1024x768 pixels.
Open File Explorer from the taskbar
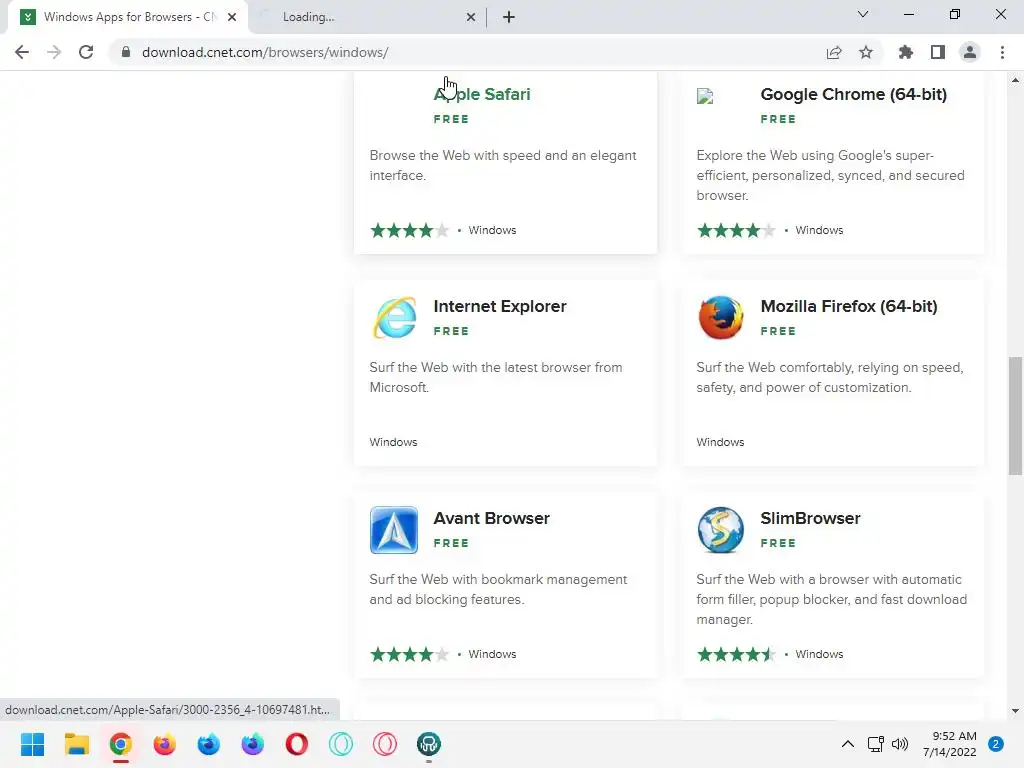(x=76, y=744)
